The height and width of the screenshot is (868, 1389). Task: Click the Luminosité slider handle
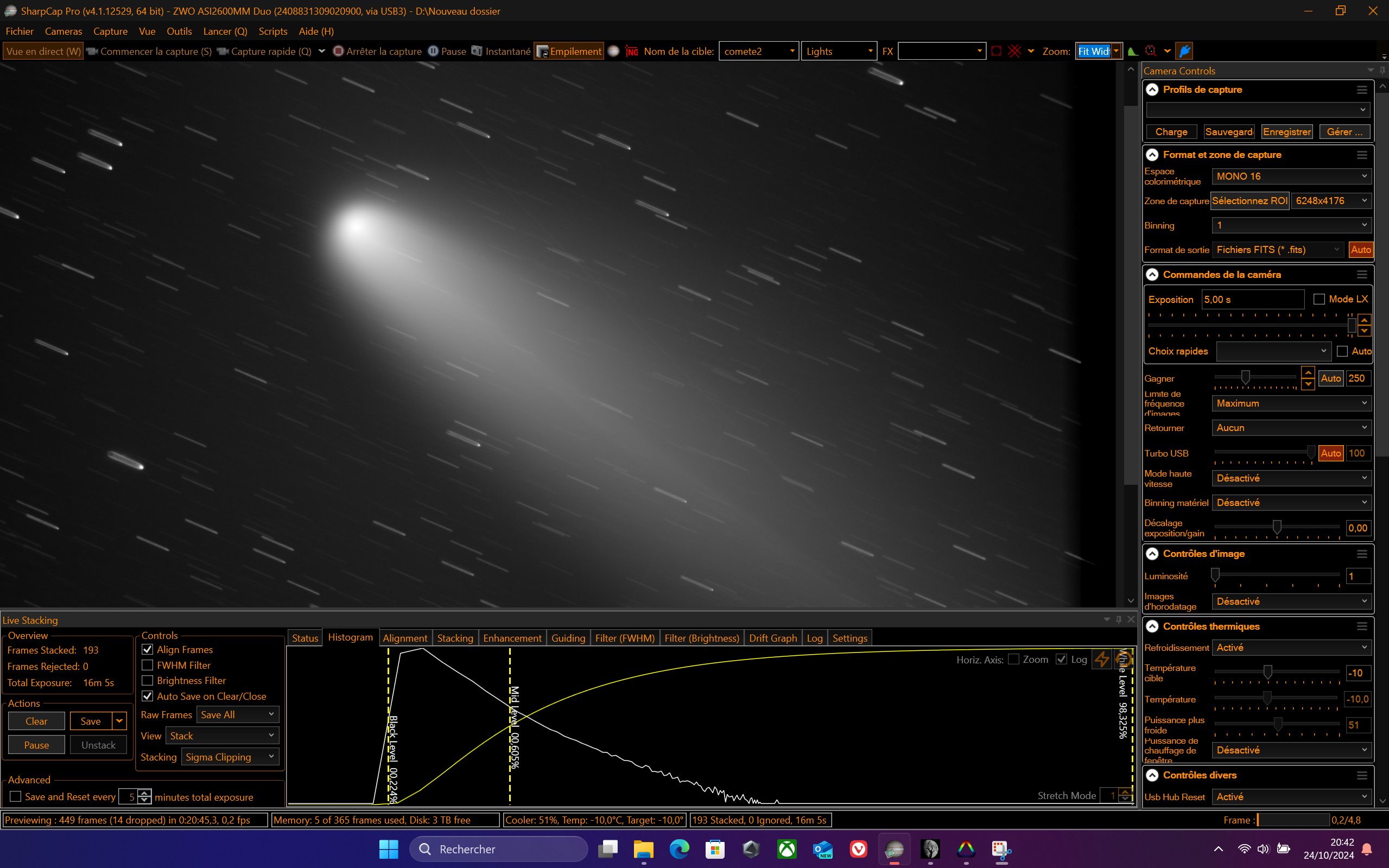click(1215, 575)
